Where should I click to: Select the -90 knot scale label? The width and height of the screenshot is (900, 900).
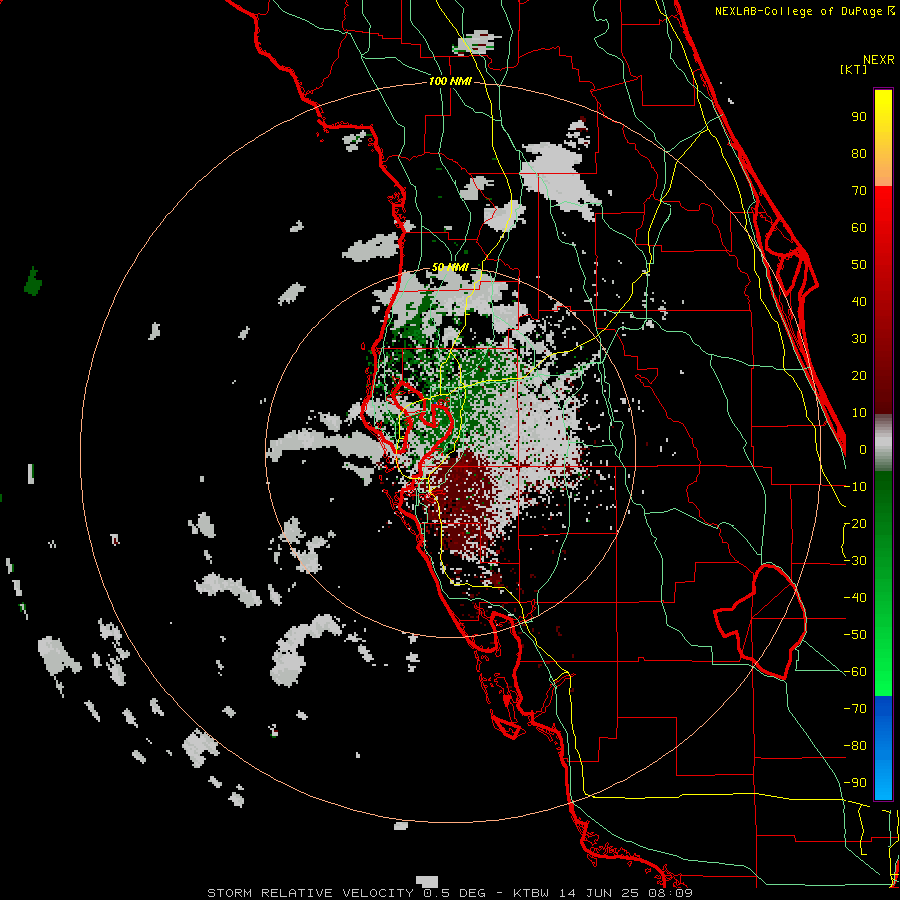pos(855,783)
